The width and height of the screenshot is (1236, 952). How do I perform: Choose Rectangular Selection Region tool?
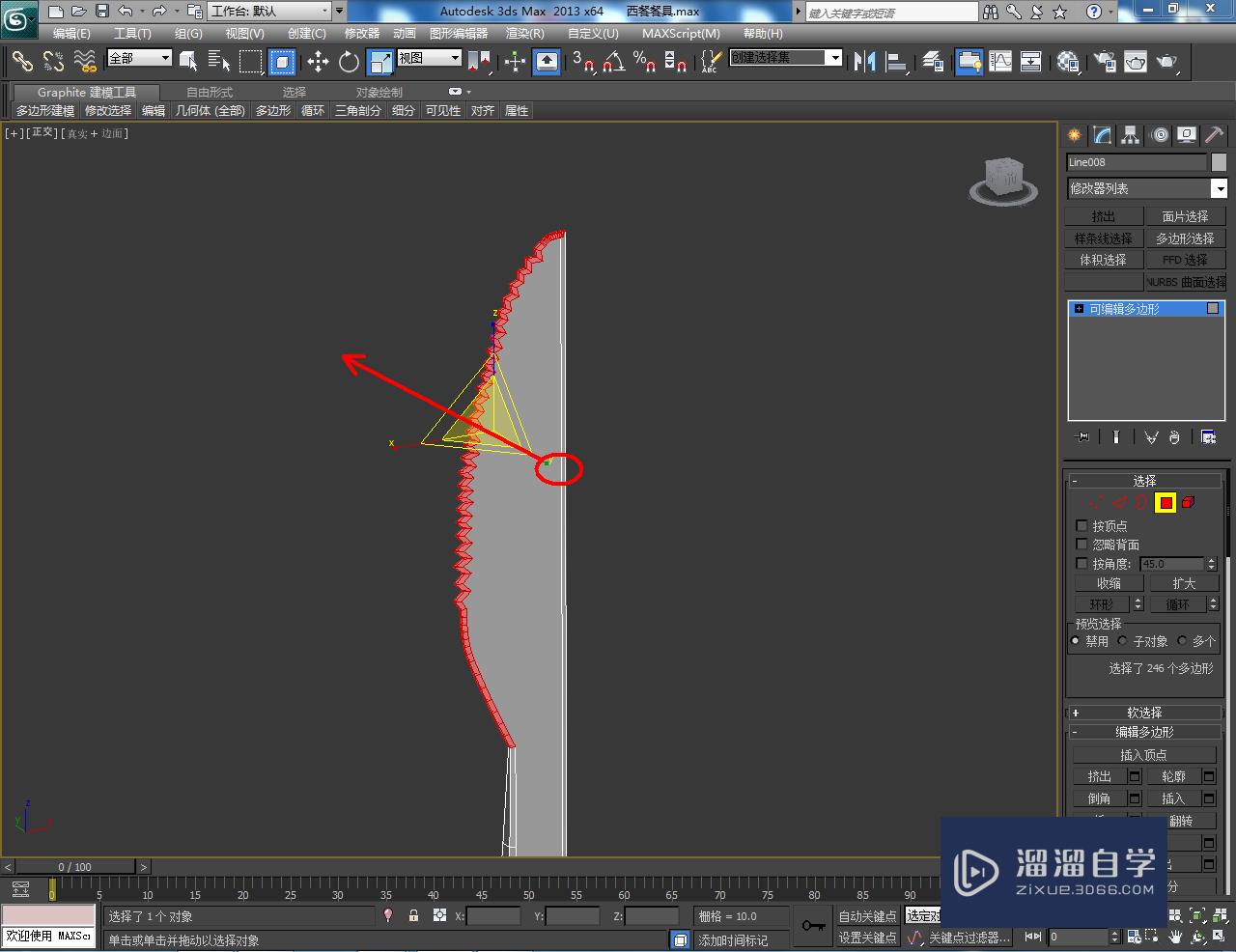coord(251,62)
